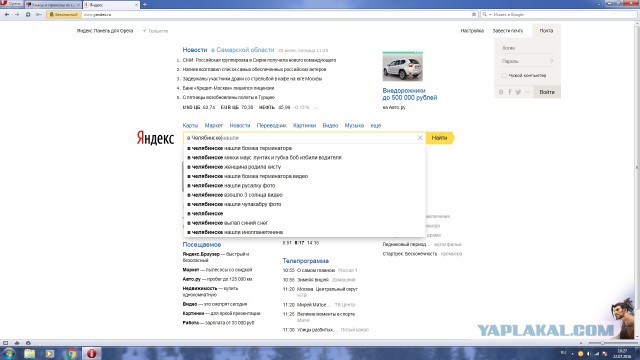Open Карты service link

click(x=190, y=125)
